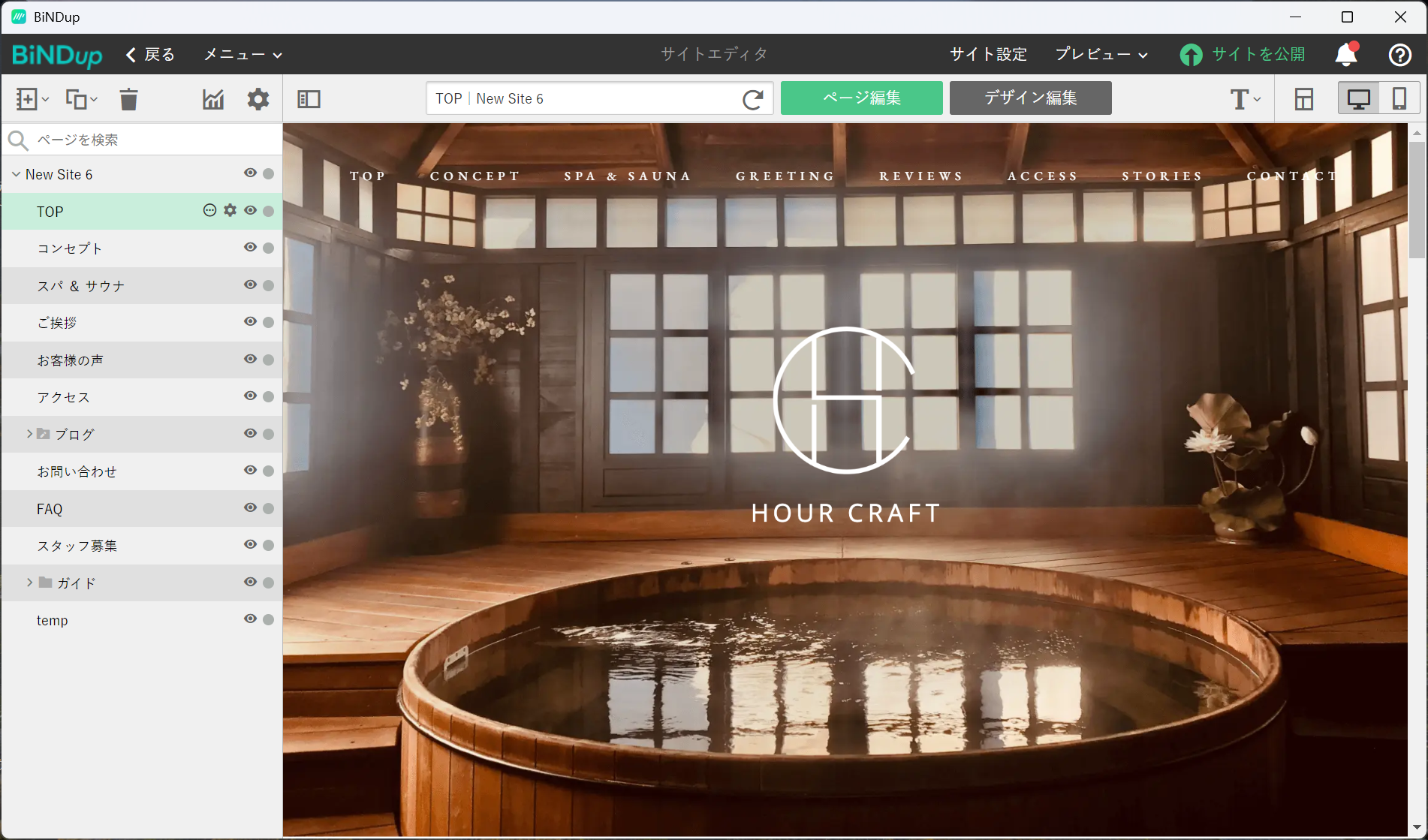The height and width of the screenshot is (840, 1428).
Task: Open the notifications bell
Action: coord(1346,54)
